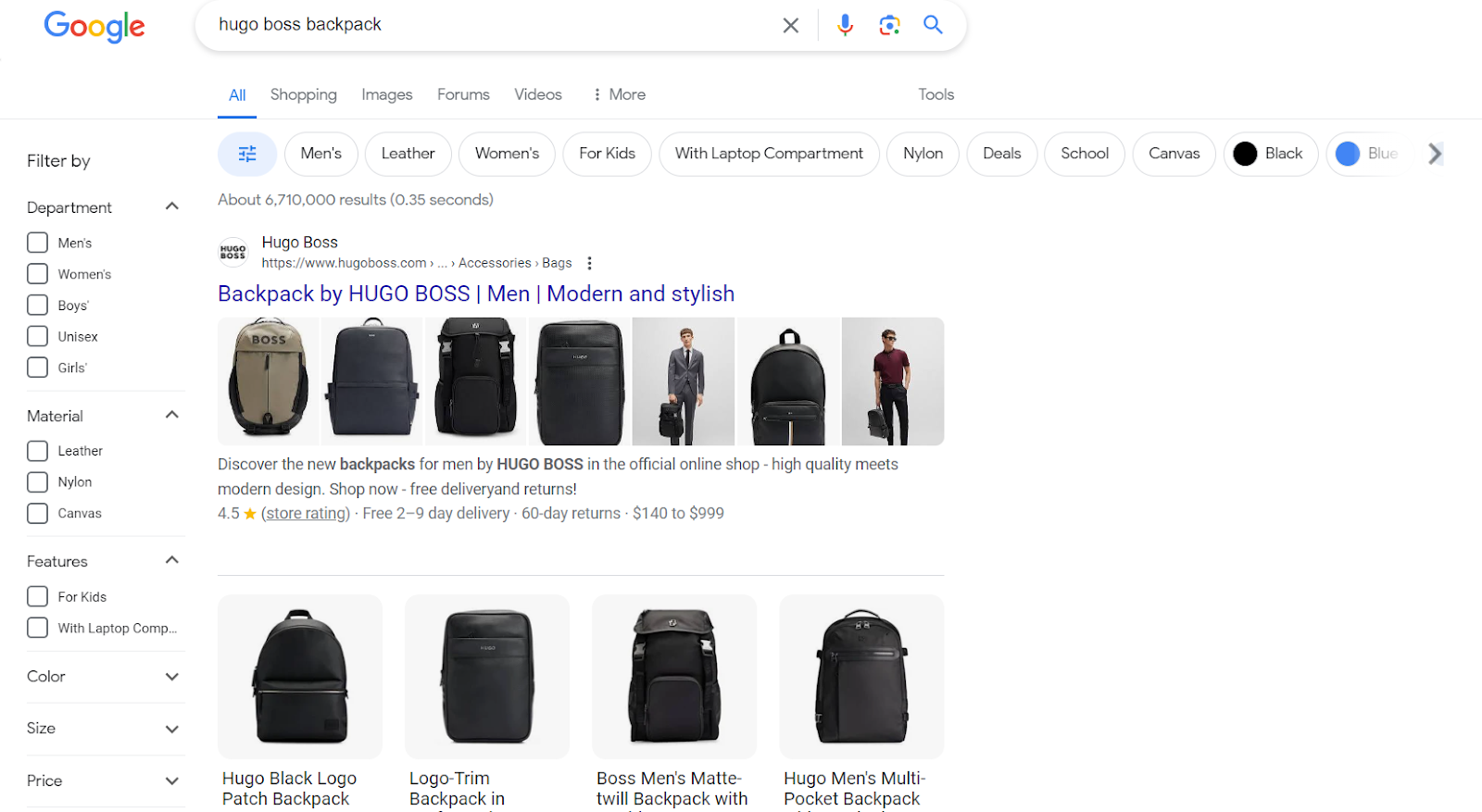Clear the search box with the X icon

790,25
